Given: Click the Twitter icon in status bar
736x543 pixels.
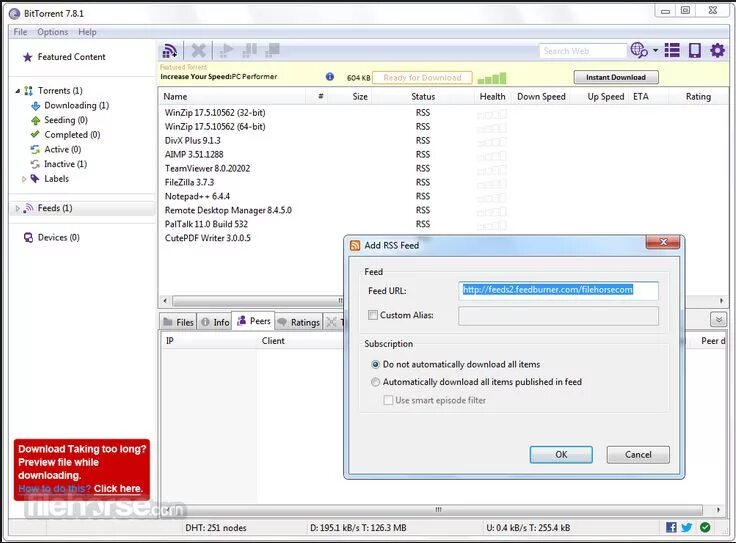Looking at the screenshot, I should click(687, 528).
